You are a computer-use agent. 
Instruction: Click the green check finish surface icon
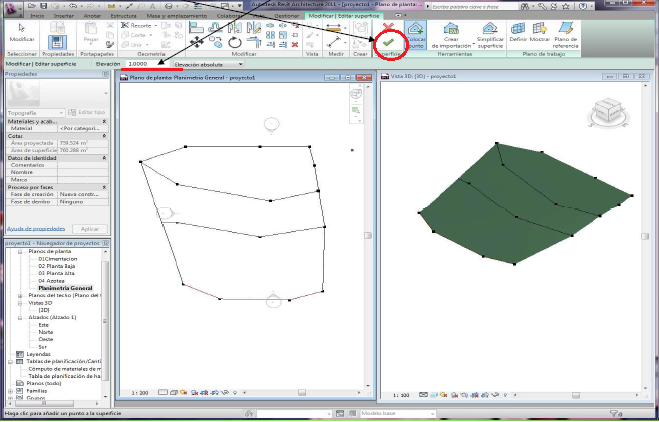point(388,42)
